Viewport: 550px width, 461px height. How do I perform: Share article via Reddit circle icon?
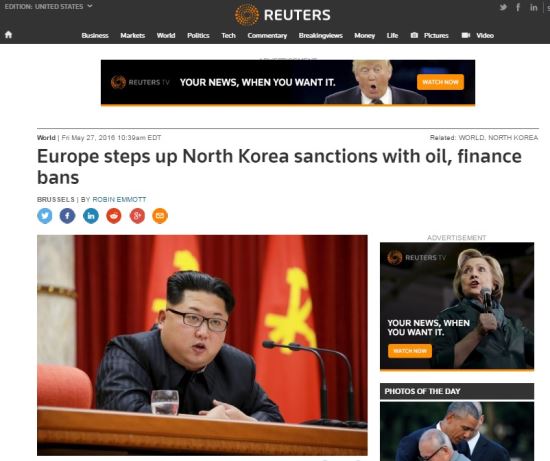coord(114,216)
